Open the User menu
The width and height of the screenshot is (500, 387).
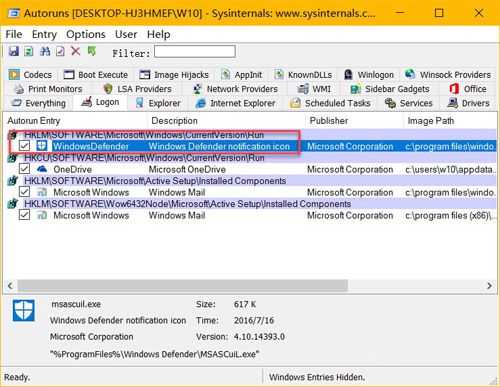126,34
